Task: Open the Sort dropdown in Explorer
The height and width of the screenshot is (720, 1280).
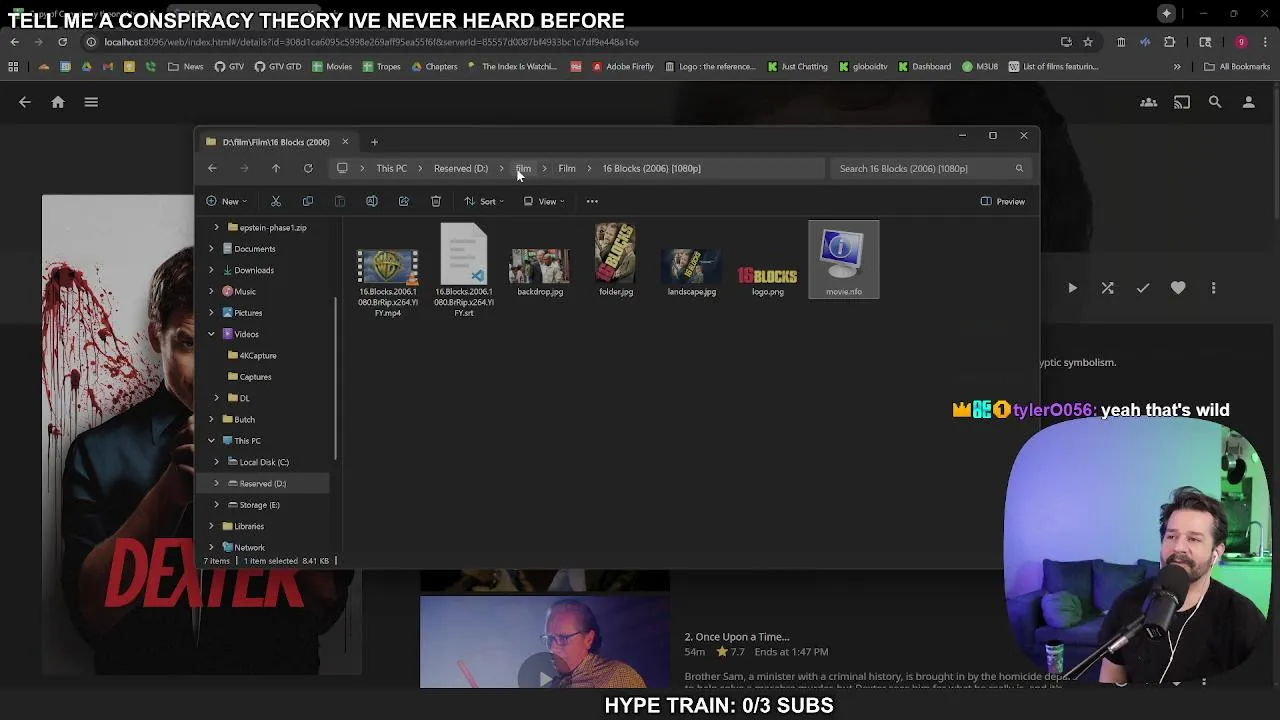Action: coord(484,201)
